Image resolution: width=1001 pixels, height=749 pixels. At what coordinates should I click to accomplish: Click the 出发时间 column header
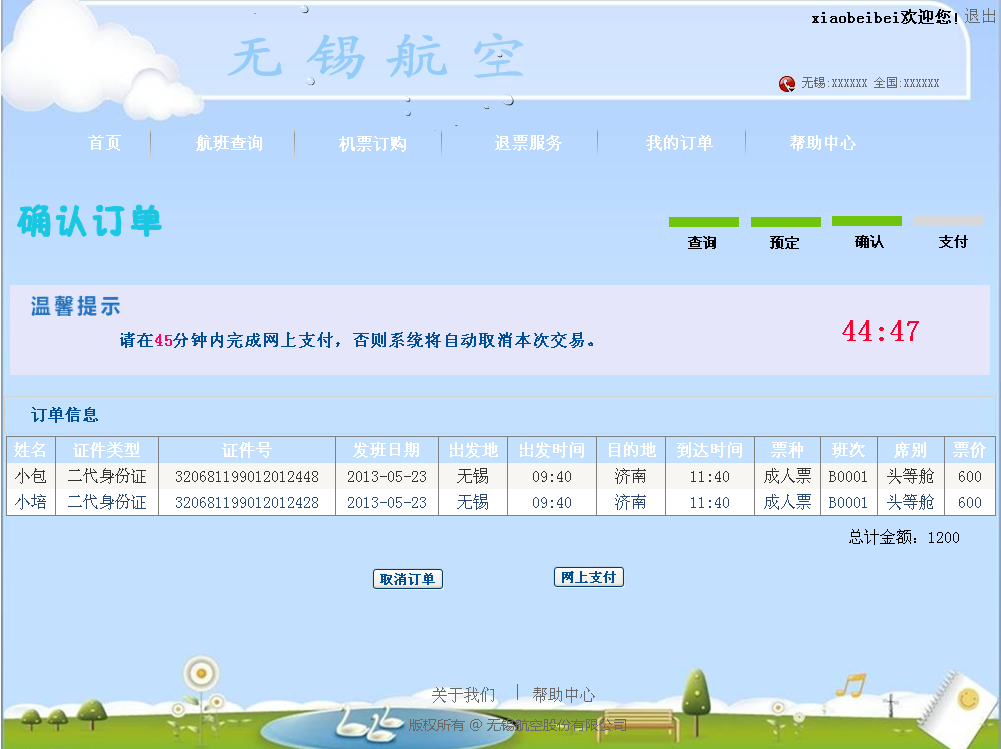552,450
